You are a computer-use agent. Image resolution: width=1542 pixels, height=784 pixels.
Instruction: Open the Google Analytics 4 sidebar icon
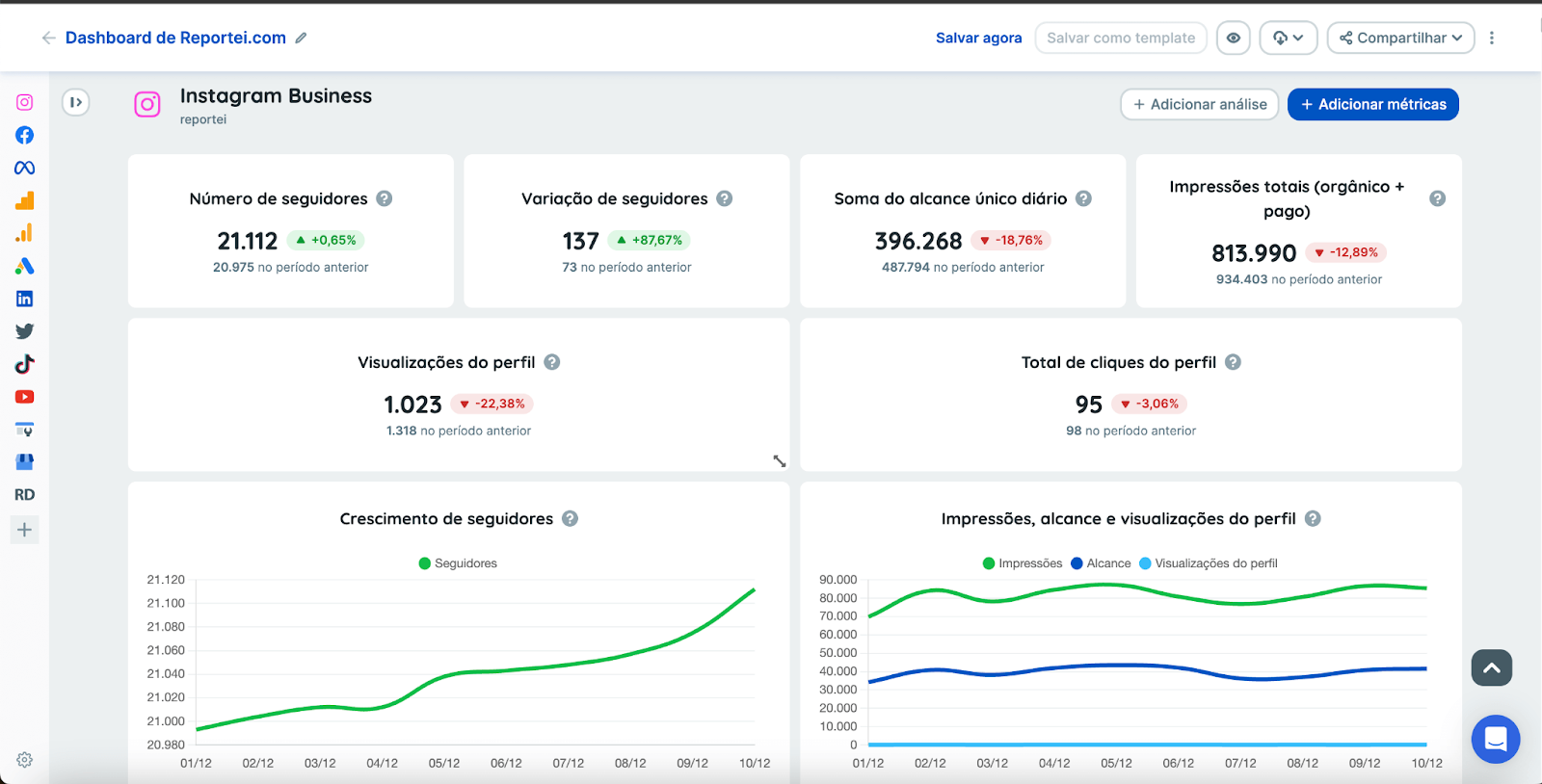[25, 200]
